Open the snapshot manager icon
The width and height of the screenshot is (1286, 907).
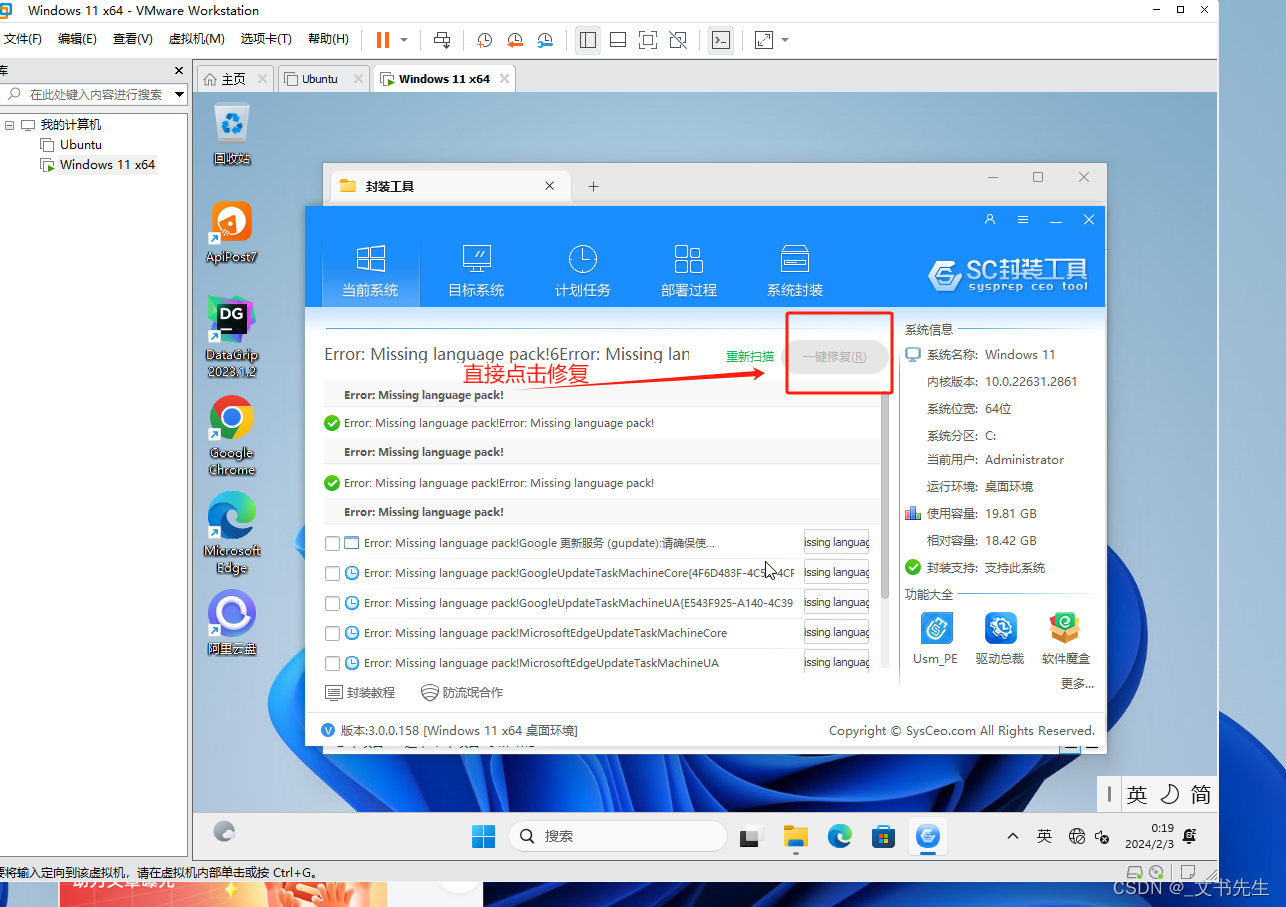pos(545,40)
